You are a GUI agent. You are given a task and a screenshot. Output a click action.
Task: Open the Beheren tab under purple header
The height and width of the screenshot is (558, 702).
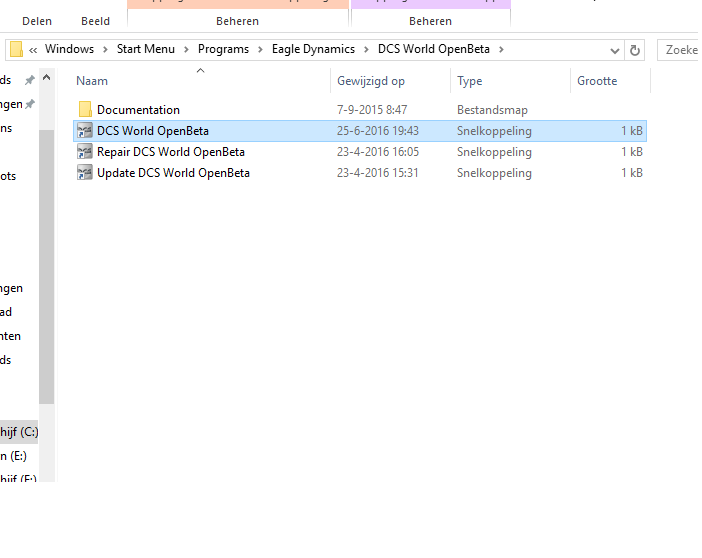coord(430,21)
